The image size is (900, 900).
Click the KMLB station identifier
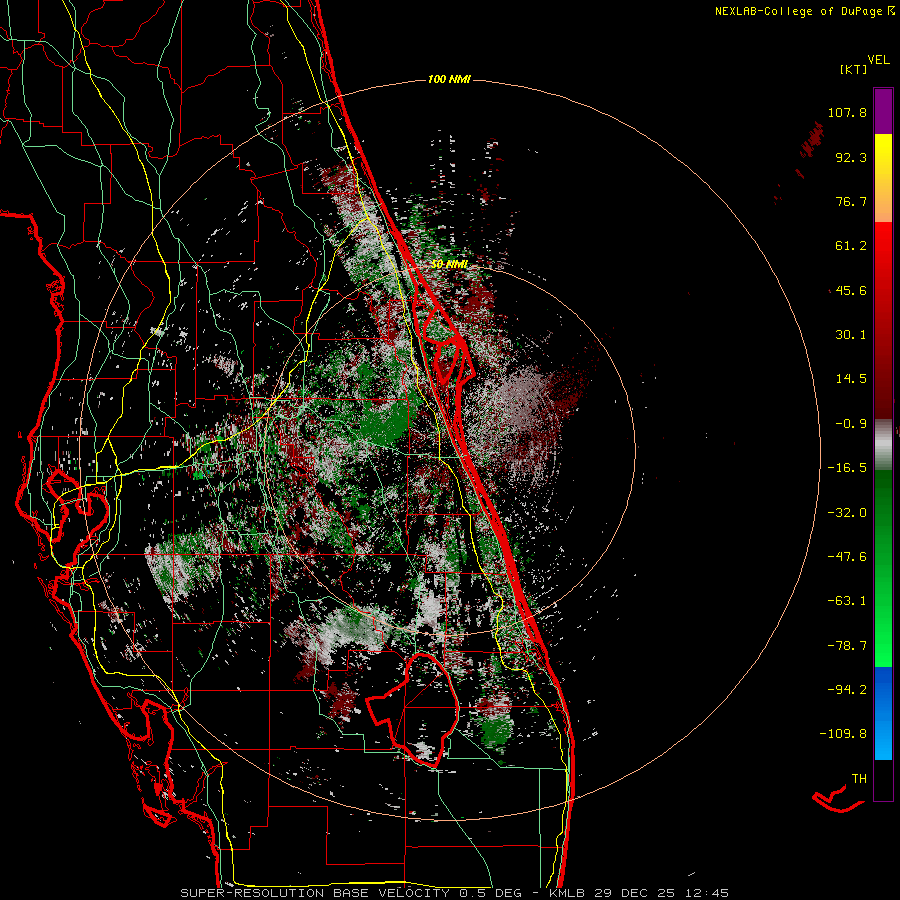click(568, 893)
